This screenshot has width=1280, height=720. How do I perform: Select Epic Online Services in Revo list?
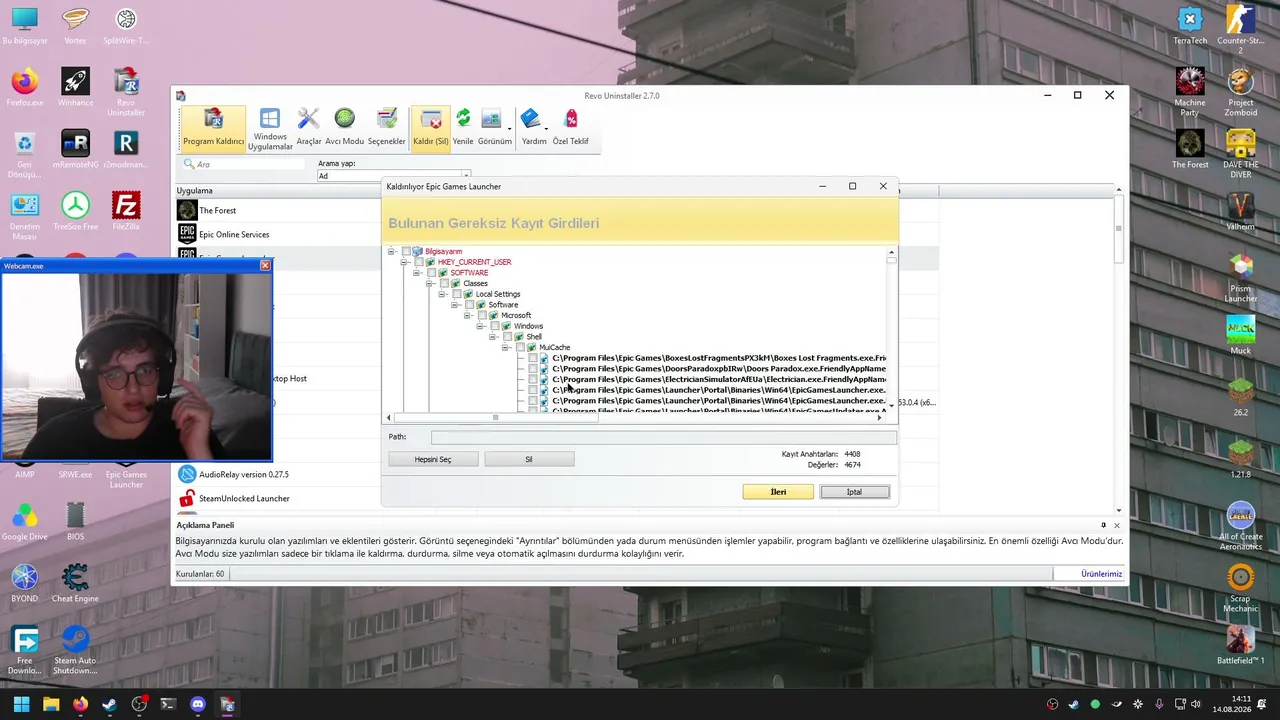pos(278,234)
